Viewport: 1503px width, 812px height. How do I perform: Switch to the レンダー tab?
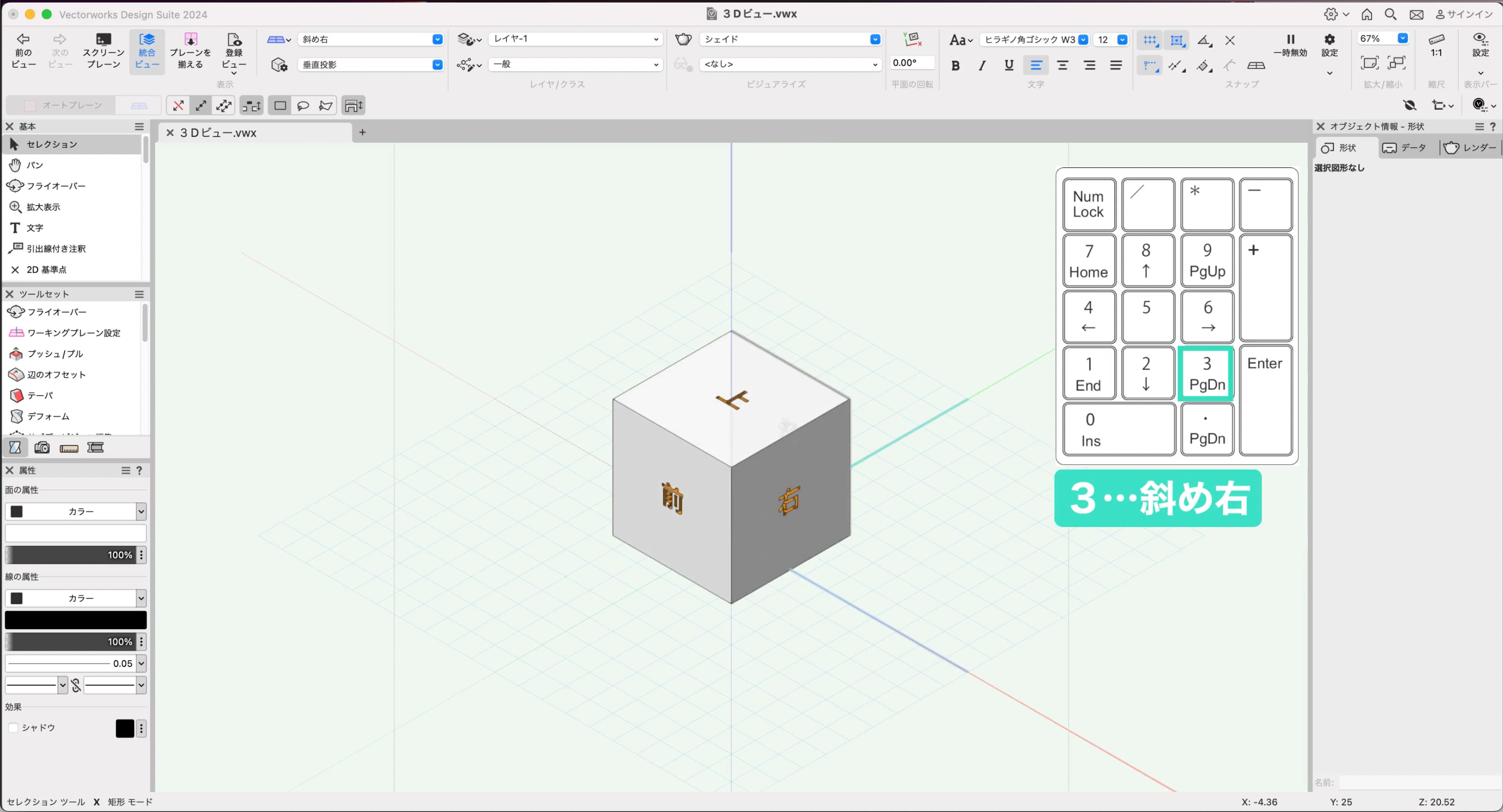point(1470,148)
